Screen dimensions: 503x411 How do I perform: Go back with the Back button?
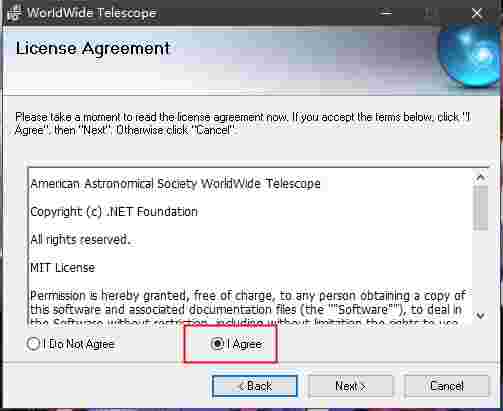(255, 386)
